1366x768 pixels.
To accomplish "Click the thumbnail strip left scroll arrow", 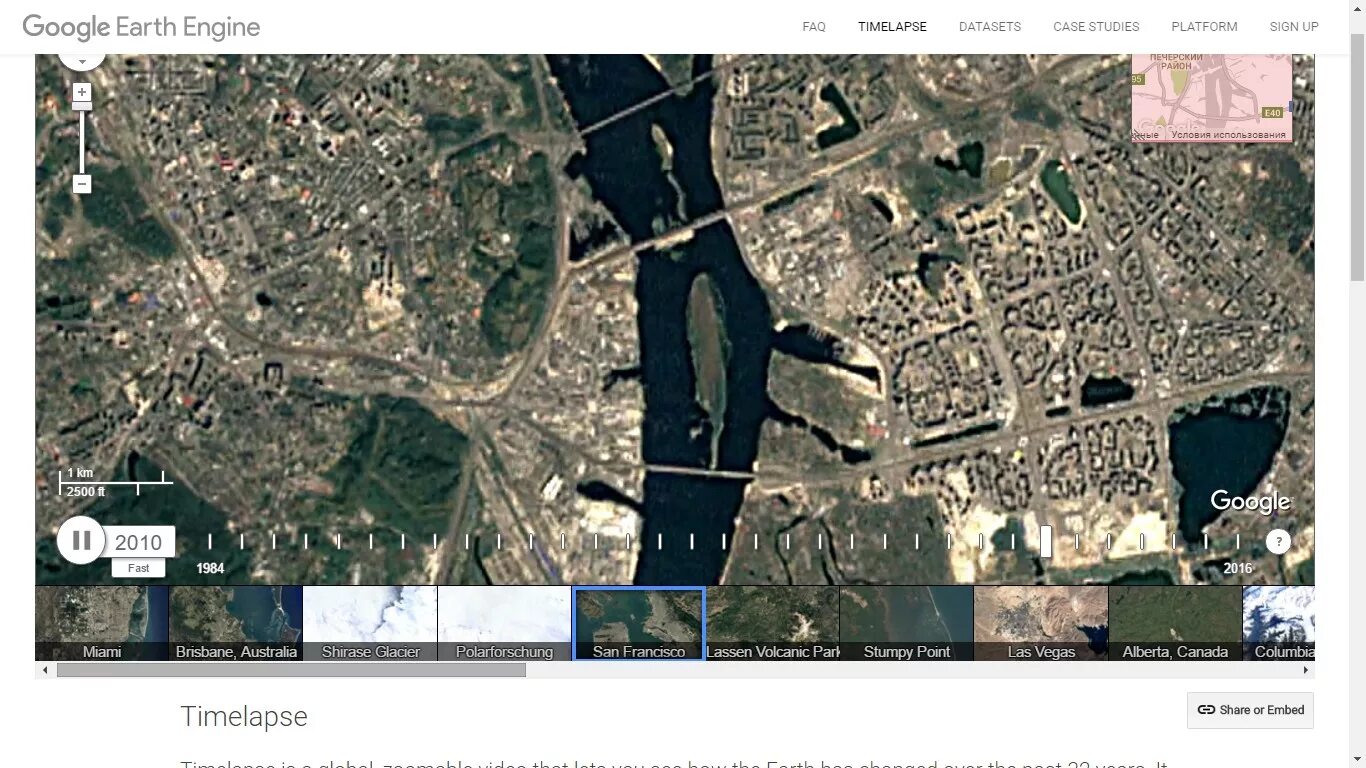I will coord(43,670).
